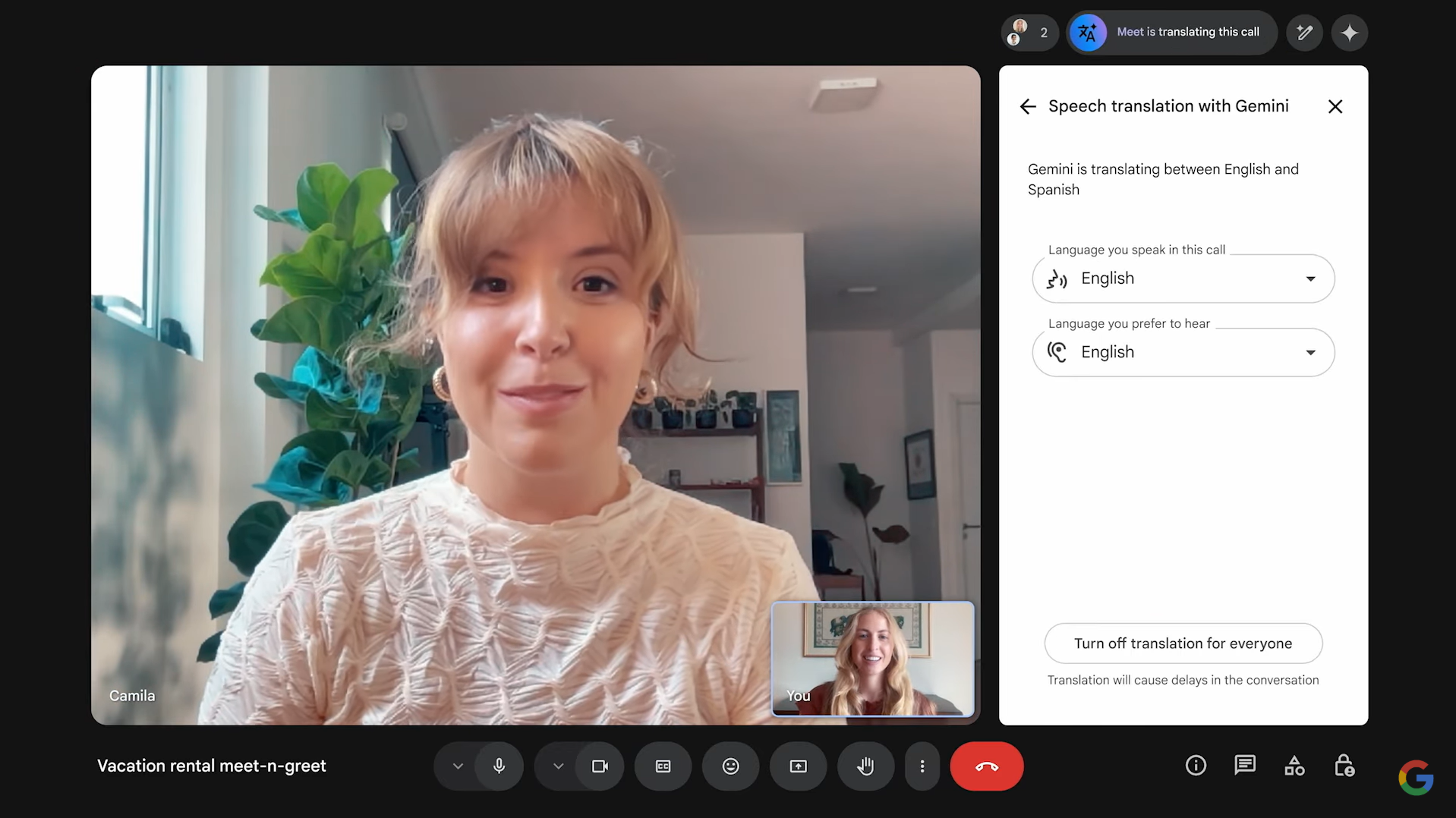This screenshot has width=1456, height=818.
Task: Click the 'Camila' name label on the video
Action: [132, 696]
